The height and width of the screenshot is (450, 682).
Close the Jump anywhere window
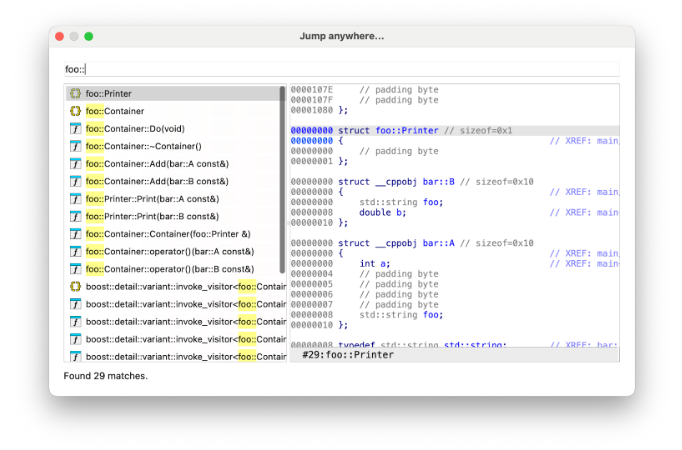(x=59, y=36)
